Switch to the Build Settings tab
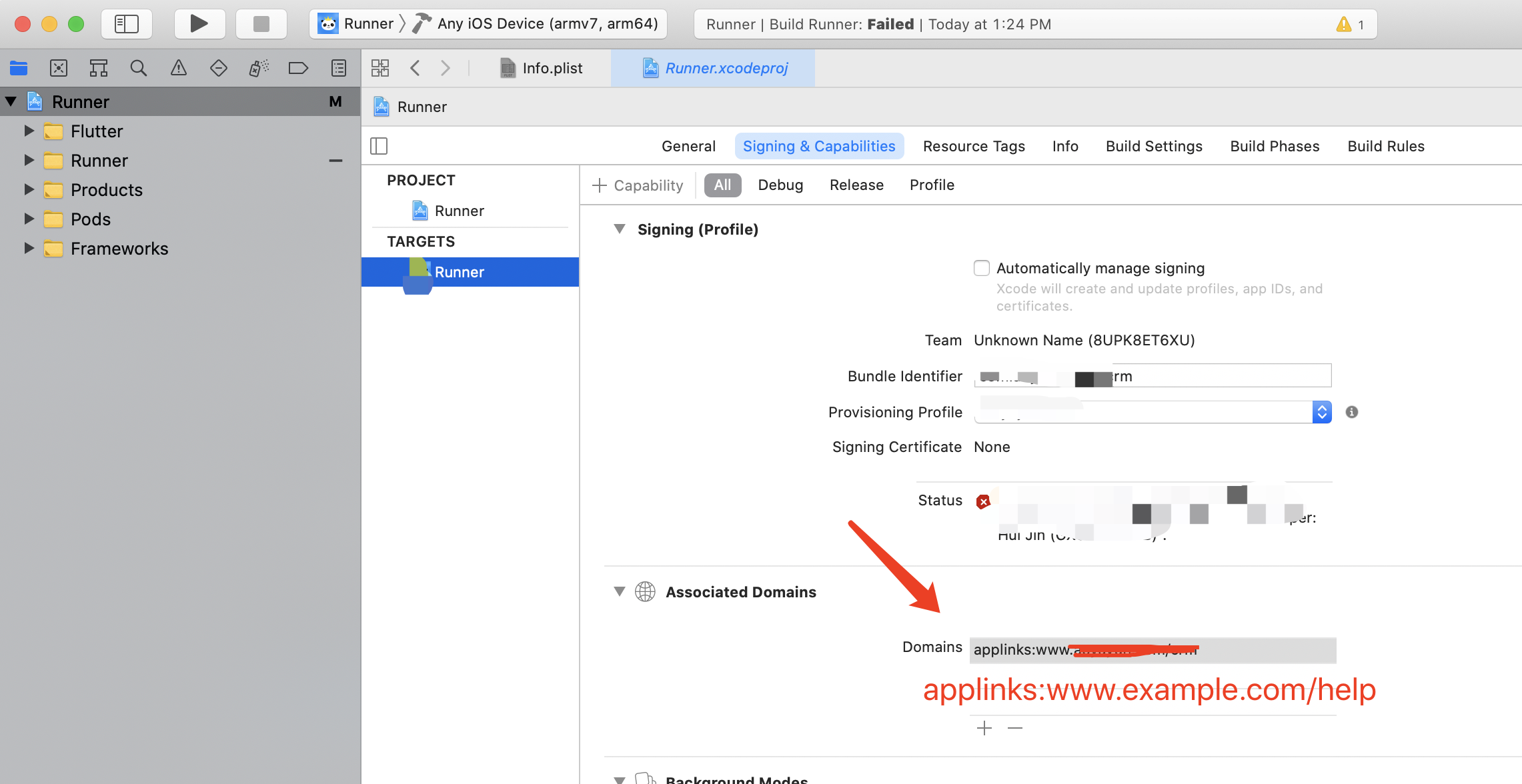 pos(1154,146)
